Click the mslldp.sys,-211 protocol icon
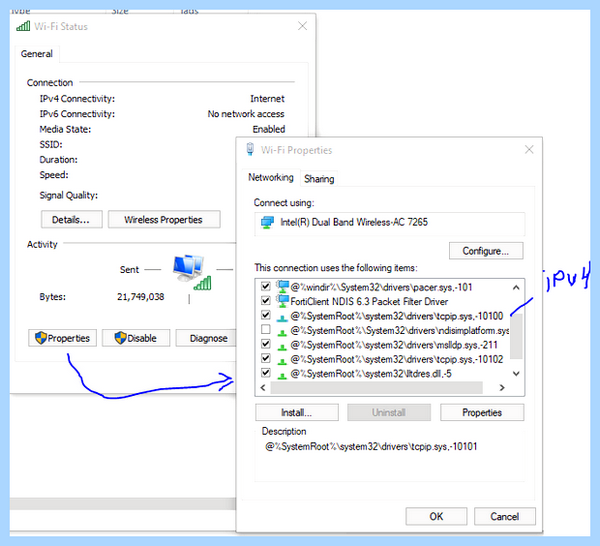600x546 pixels. 282,347
